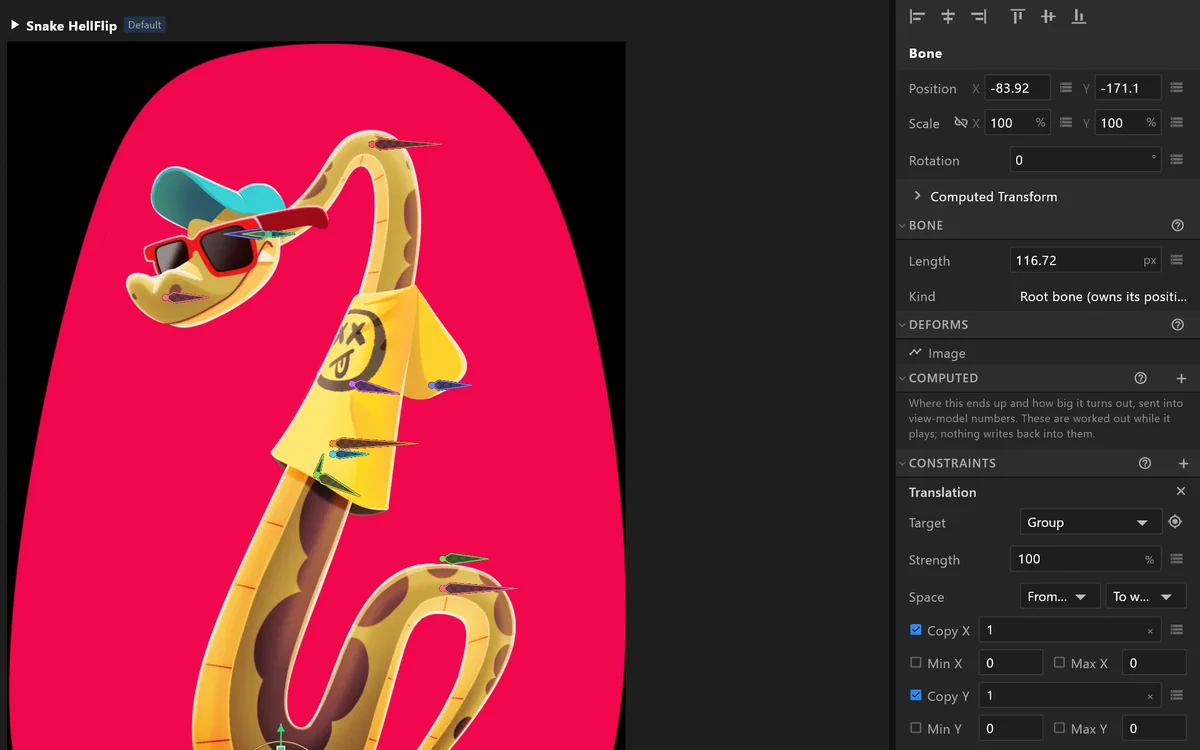Add a new constraint
Screen dimensions: 1200x750
point(1183,463)
